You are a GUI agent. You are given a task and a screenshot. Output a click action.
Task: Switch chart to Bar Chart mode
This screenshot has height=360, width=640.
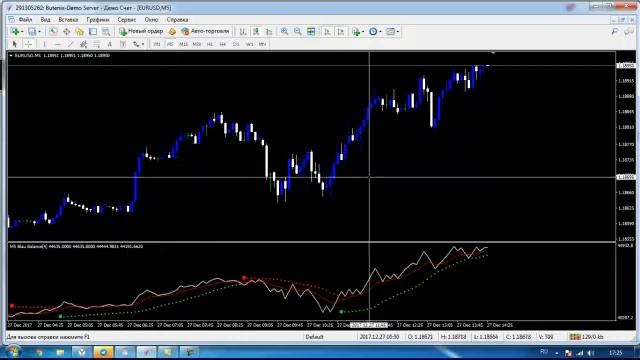[x=243, y=31]
